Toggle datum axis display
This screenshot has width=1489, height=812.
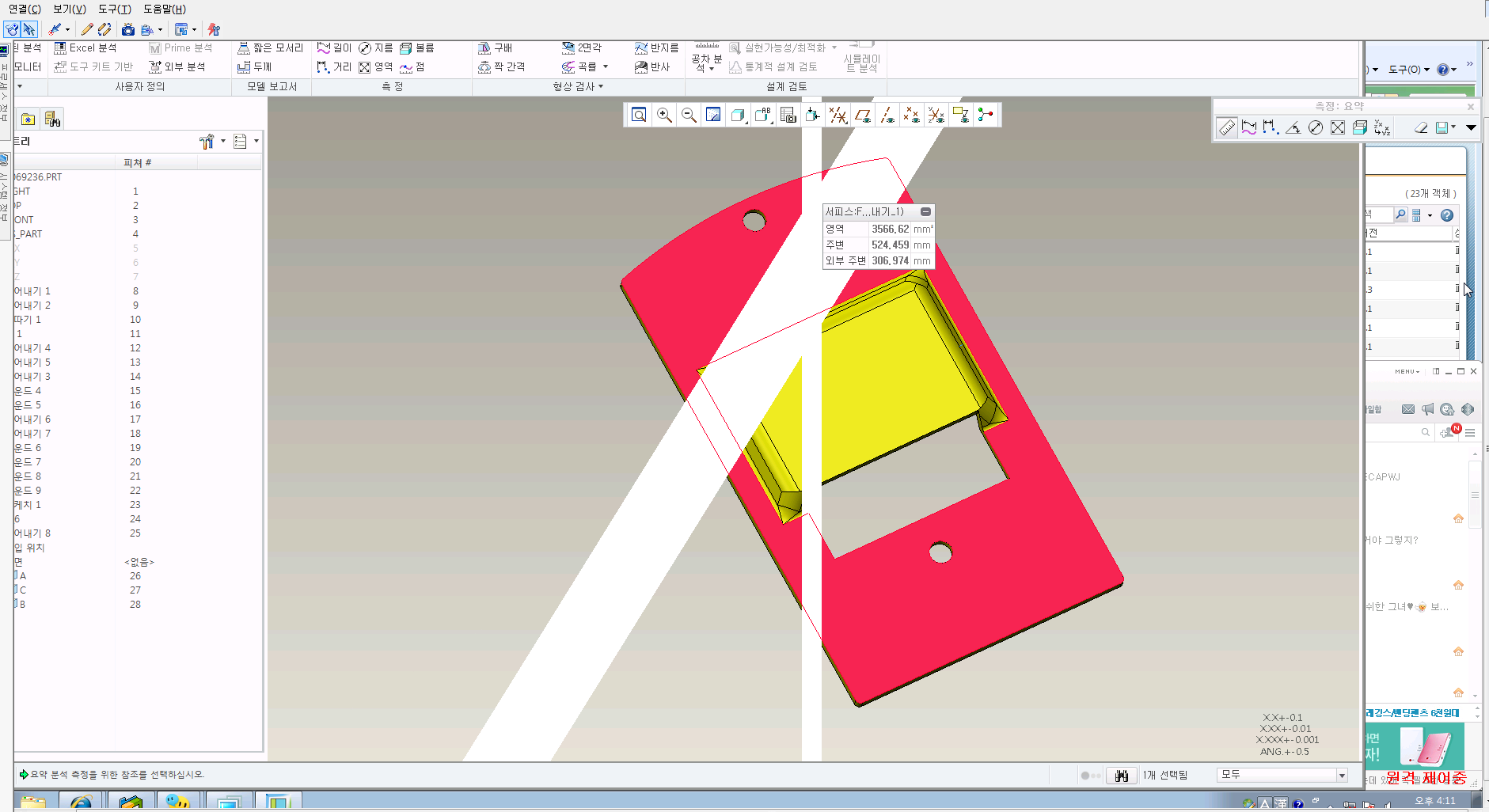[x=887, y=115]
